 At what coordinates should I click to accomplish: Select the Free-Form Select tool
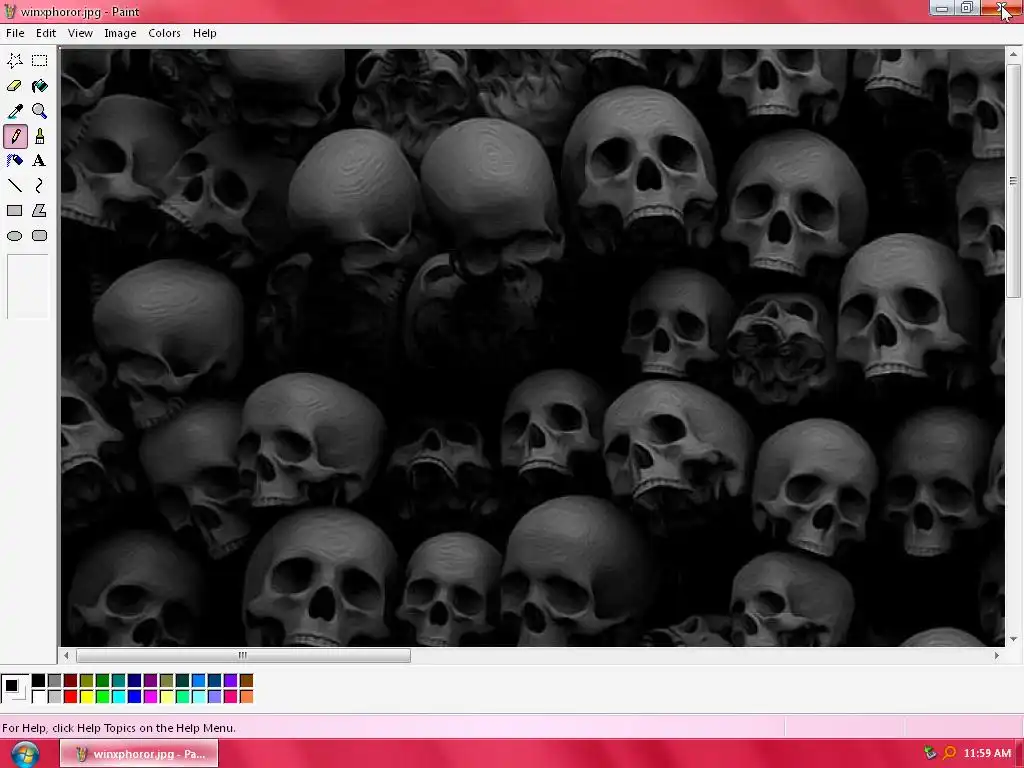tap(14, 61)
